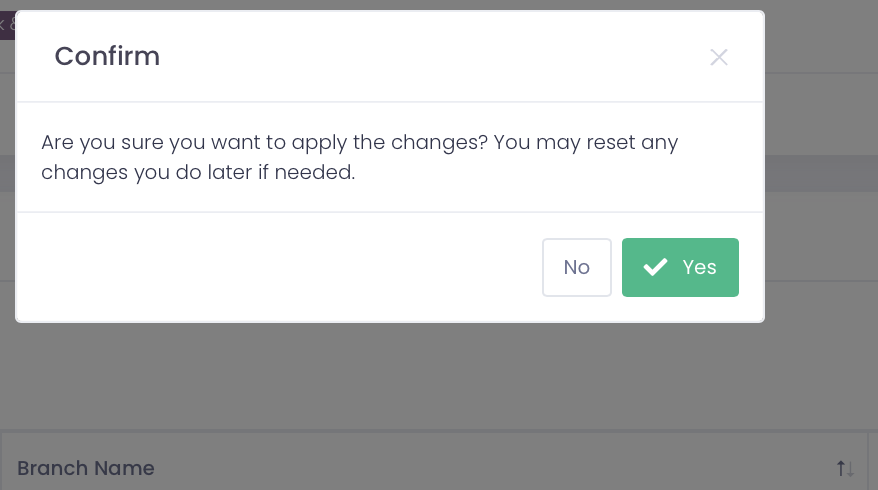Screen dimensions: 878x490
Task: Close the Confirm dialog with the X
Action: pos(718,57)
